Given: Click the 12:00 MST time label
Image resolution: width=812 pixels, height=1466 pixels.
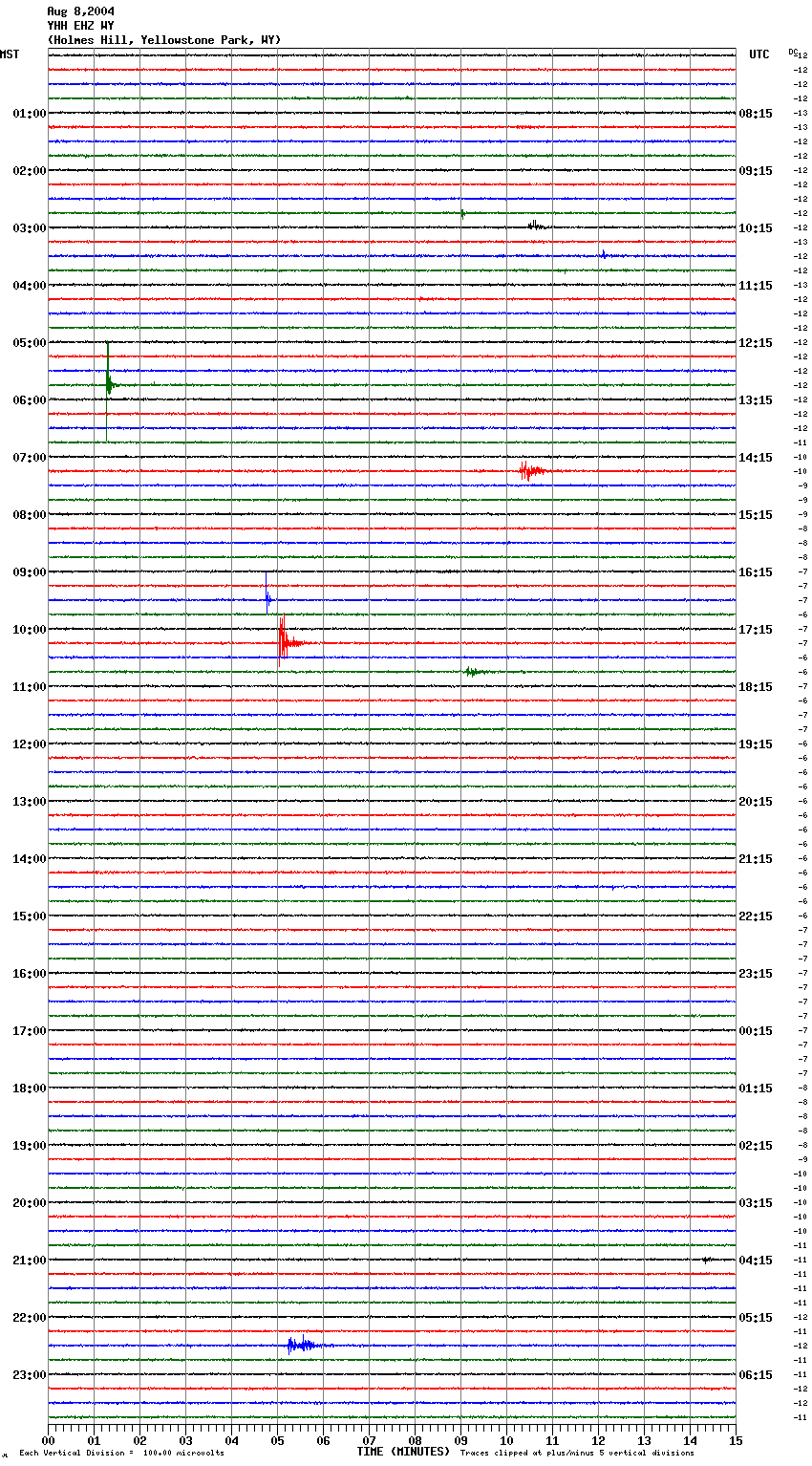Looking at the screenshot, I should (30, 744).
